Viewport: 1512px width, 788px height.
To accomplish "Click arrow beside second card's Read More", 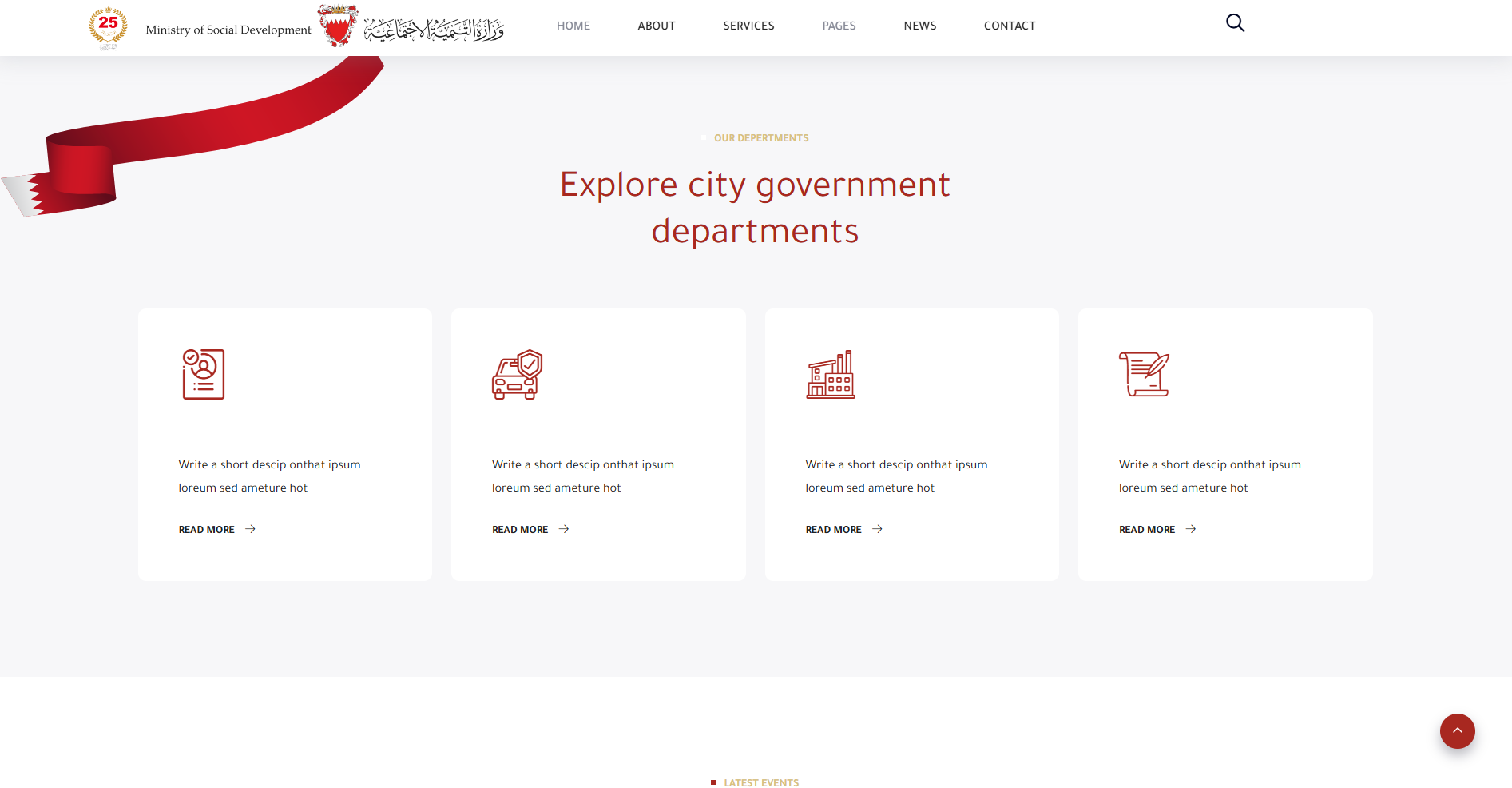I will pos(564,529).
